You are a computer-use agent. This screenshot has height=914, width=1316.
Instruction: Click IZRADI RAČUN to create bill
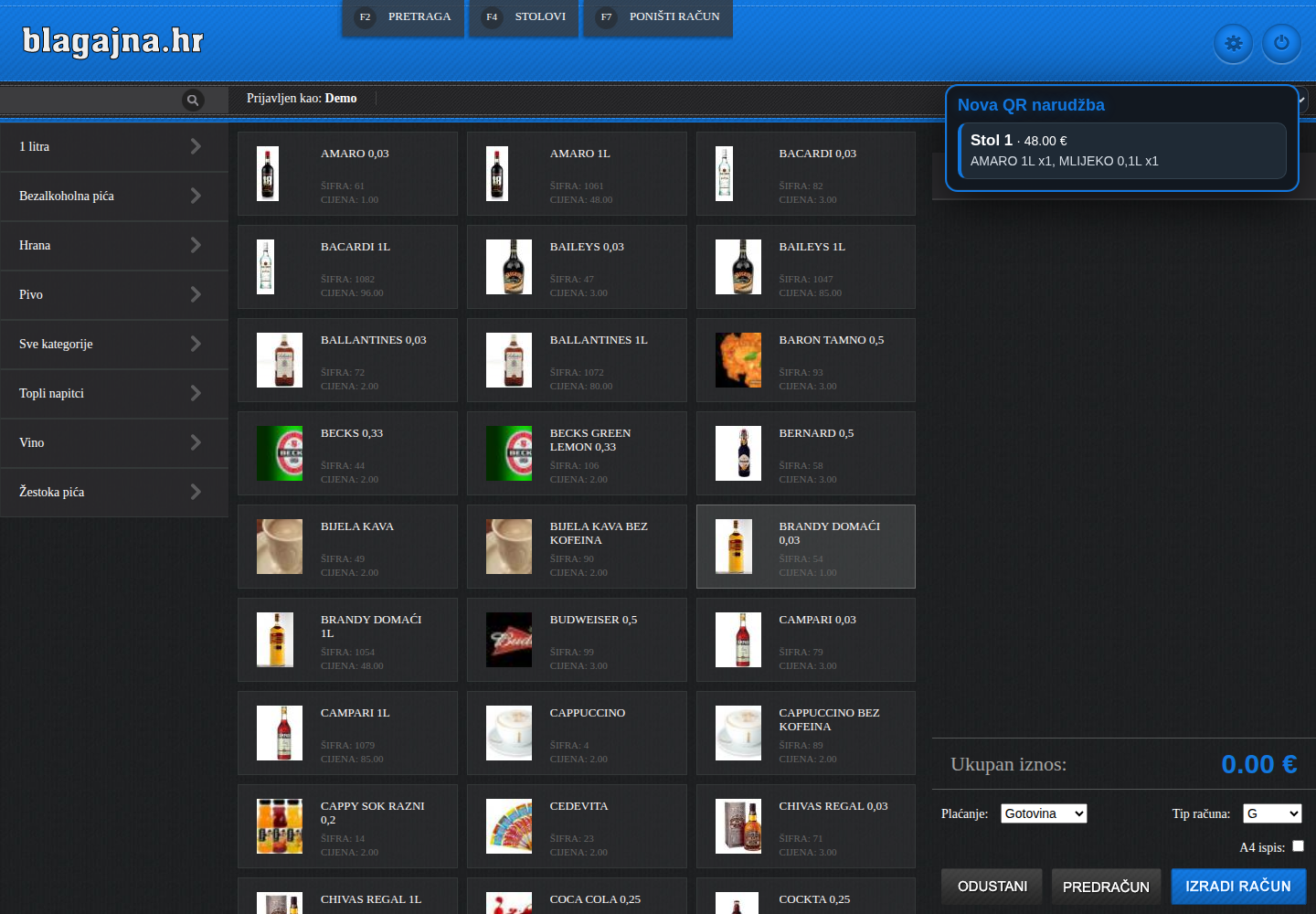click(1238, 887)
